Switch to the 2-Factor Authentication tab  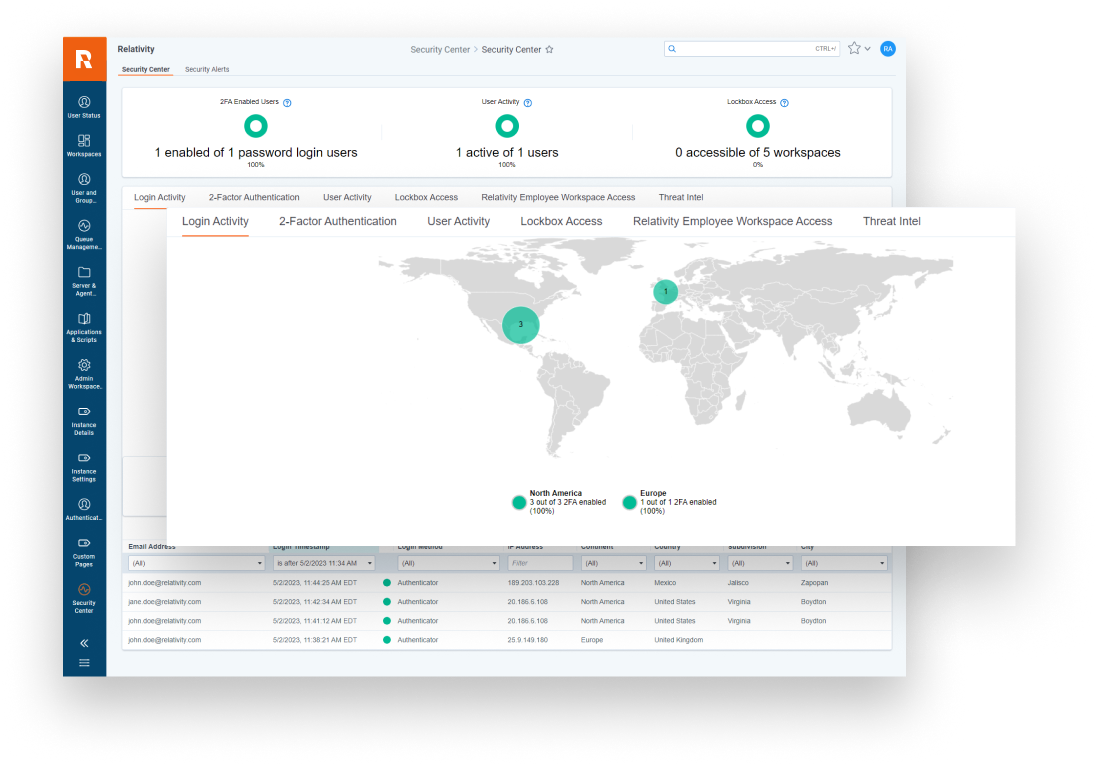[337, 221]
